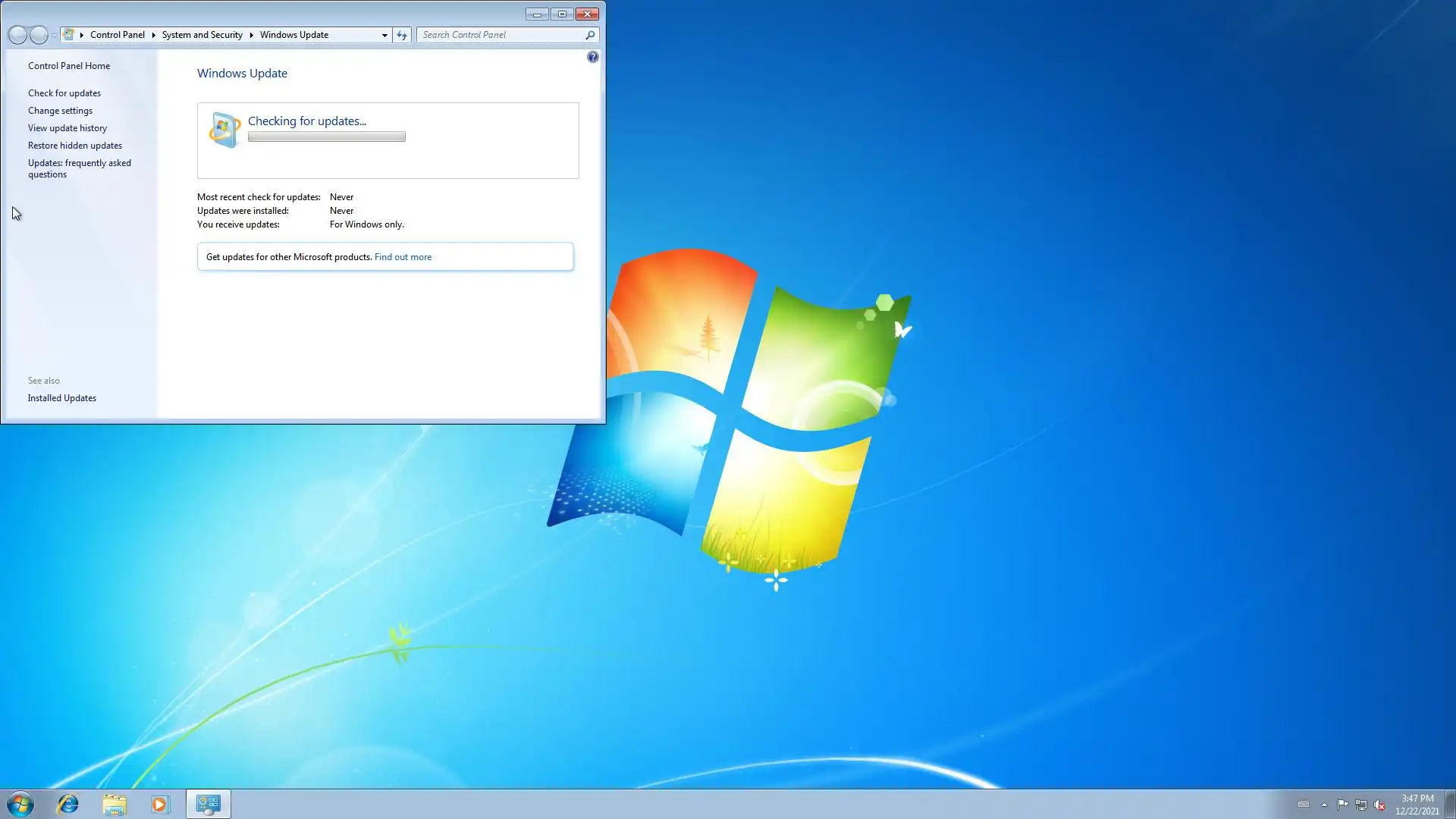Click the help question mark icon
The height and width of the screenshot is (819, 1456).
tap(592, 57)
